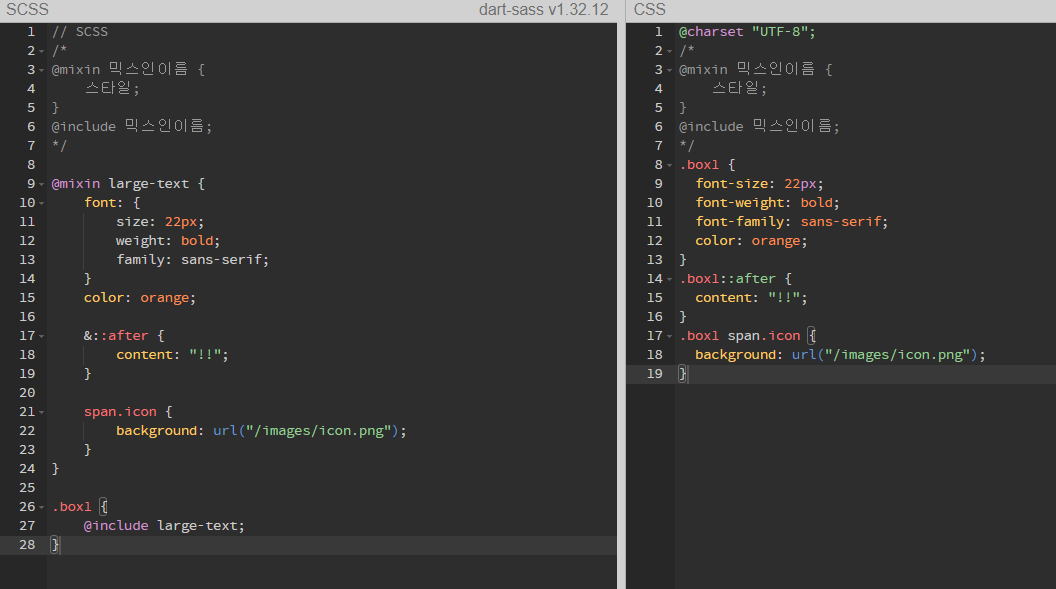Screen dimensions: 1056x589
Task: Click 'font-weight: bold;' in the CSS output
Action: (x=767, y=203)
